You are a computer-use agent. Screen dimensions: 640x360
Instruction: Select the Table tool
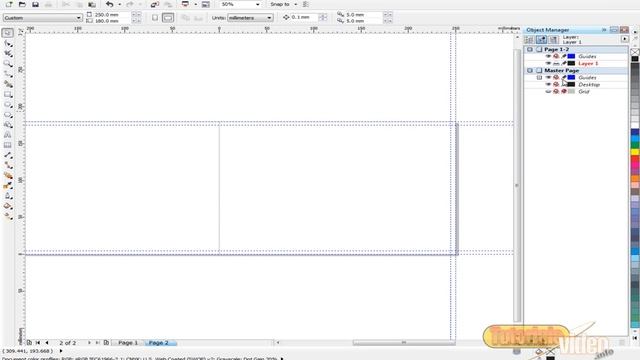pos(8,145)
